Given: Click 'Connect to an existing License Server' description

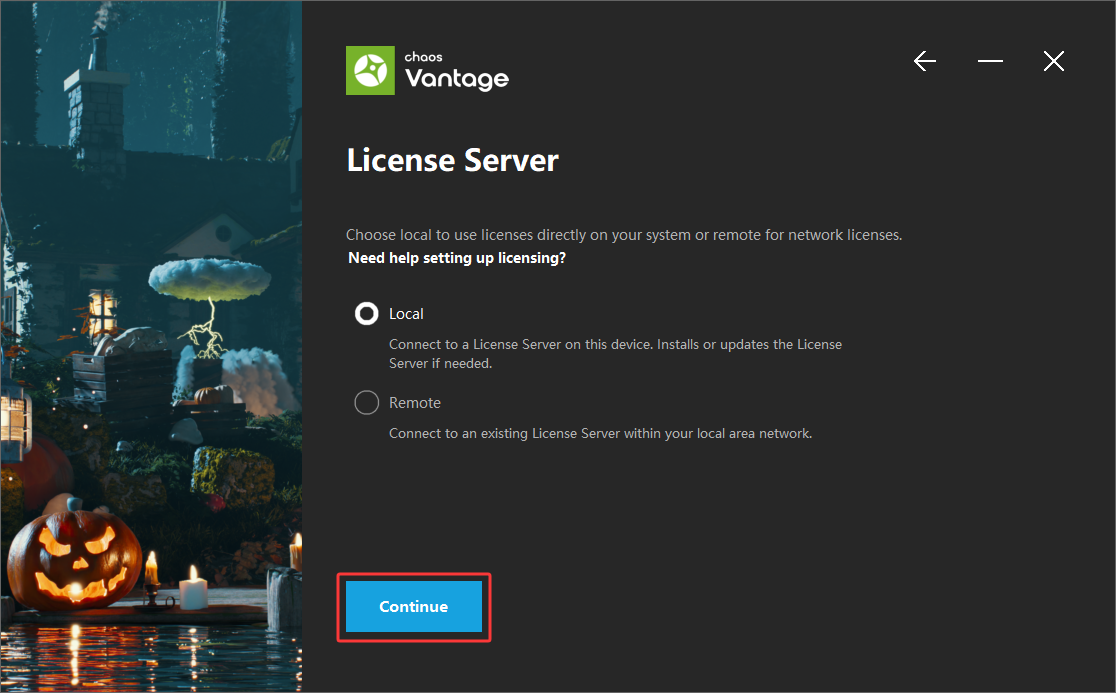Looking at the screenshot, I should (x=600, y=433).
